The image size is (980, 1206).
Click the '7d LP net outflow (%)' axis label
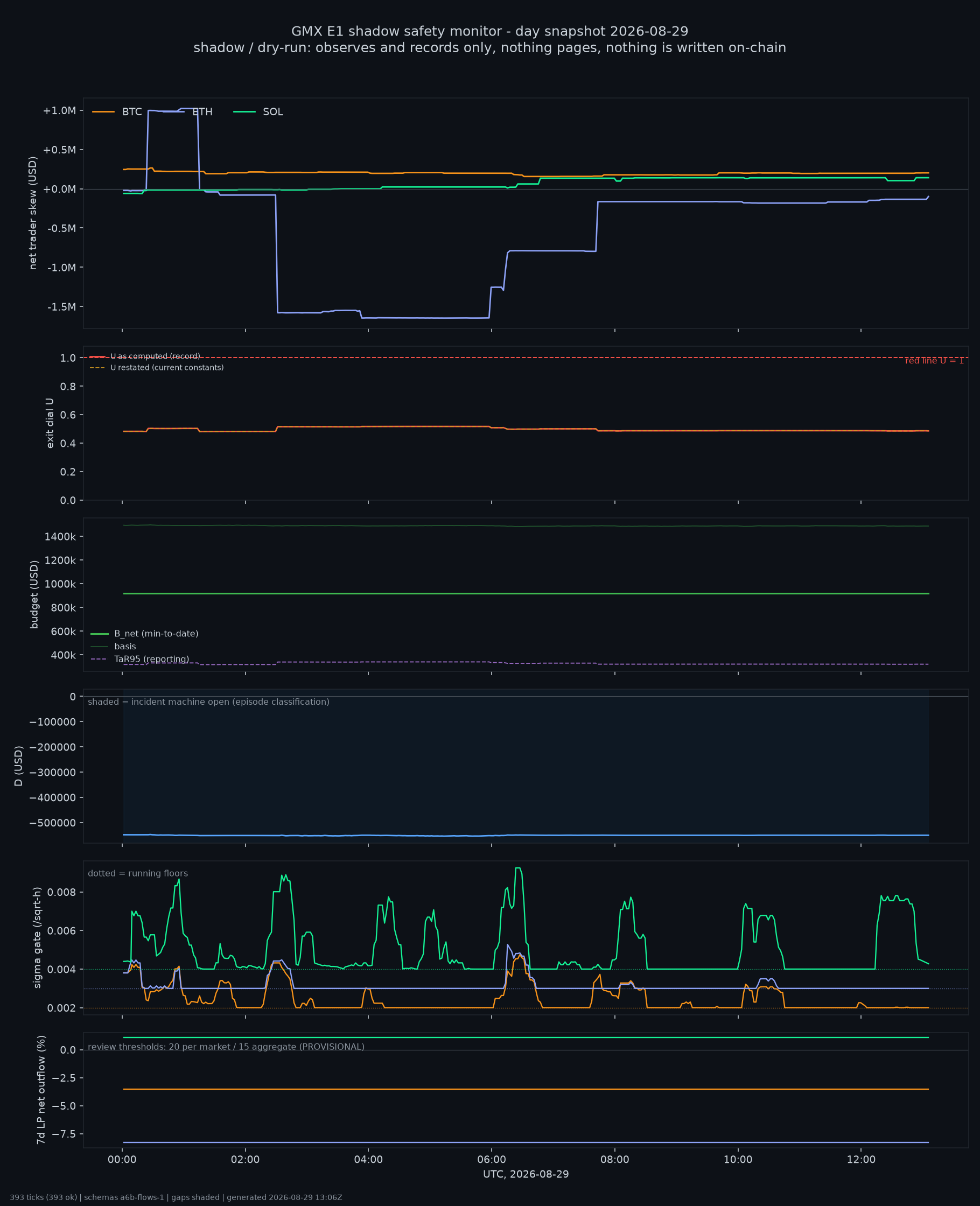tap(40, 1090)
